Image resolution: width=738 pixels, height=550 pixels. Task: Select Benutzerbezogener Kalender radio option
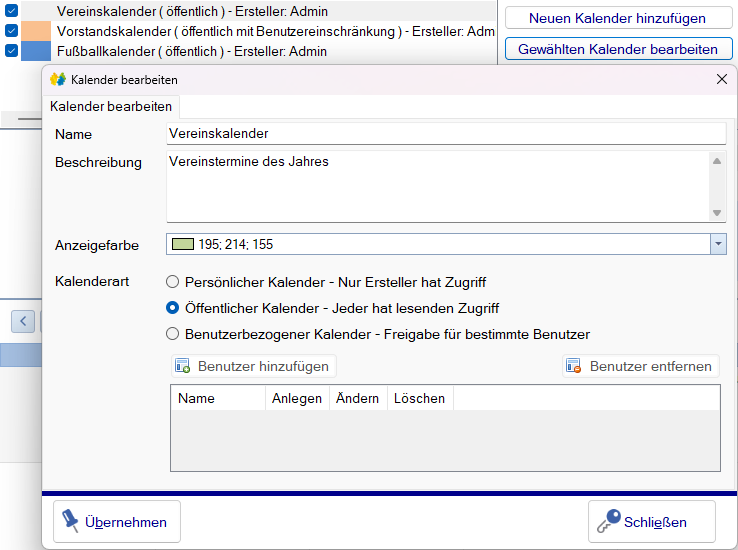[x=173, y=334]
